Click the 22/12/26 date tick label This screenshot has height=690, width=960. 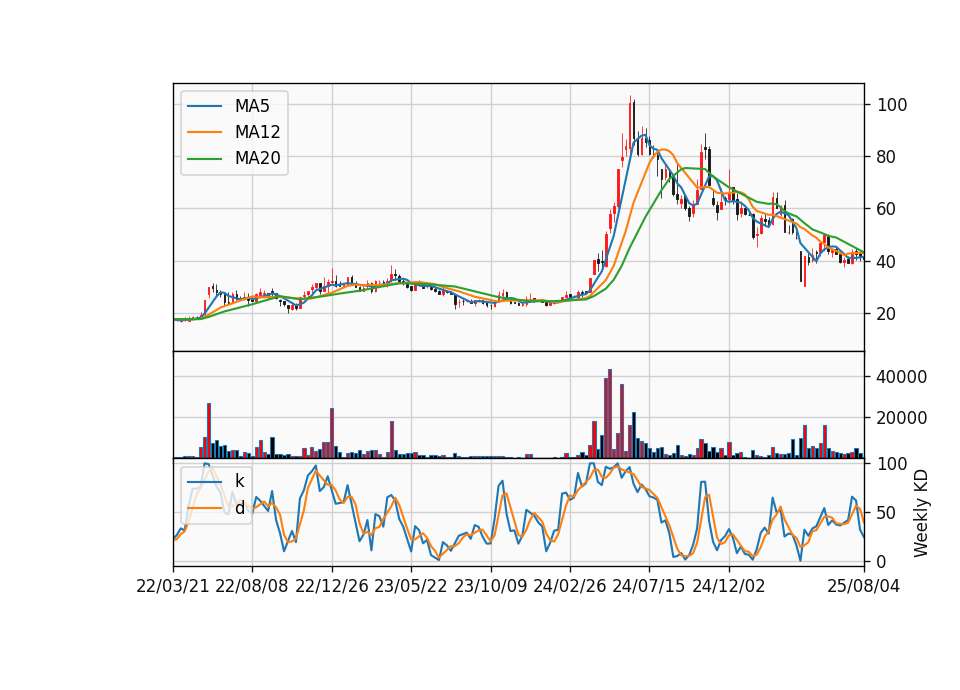pyautogui.click(x=332, y=586)
